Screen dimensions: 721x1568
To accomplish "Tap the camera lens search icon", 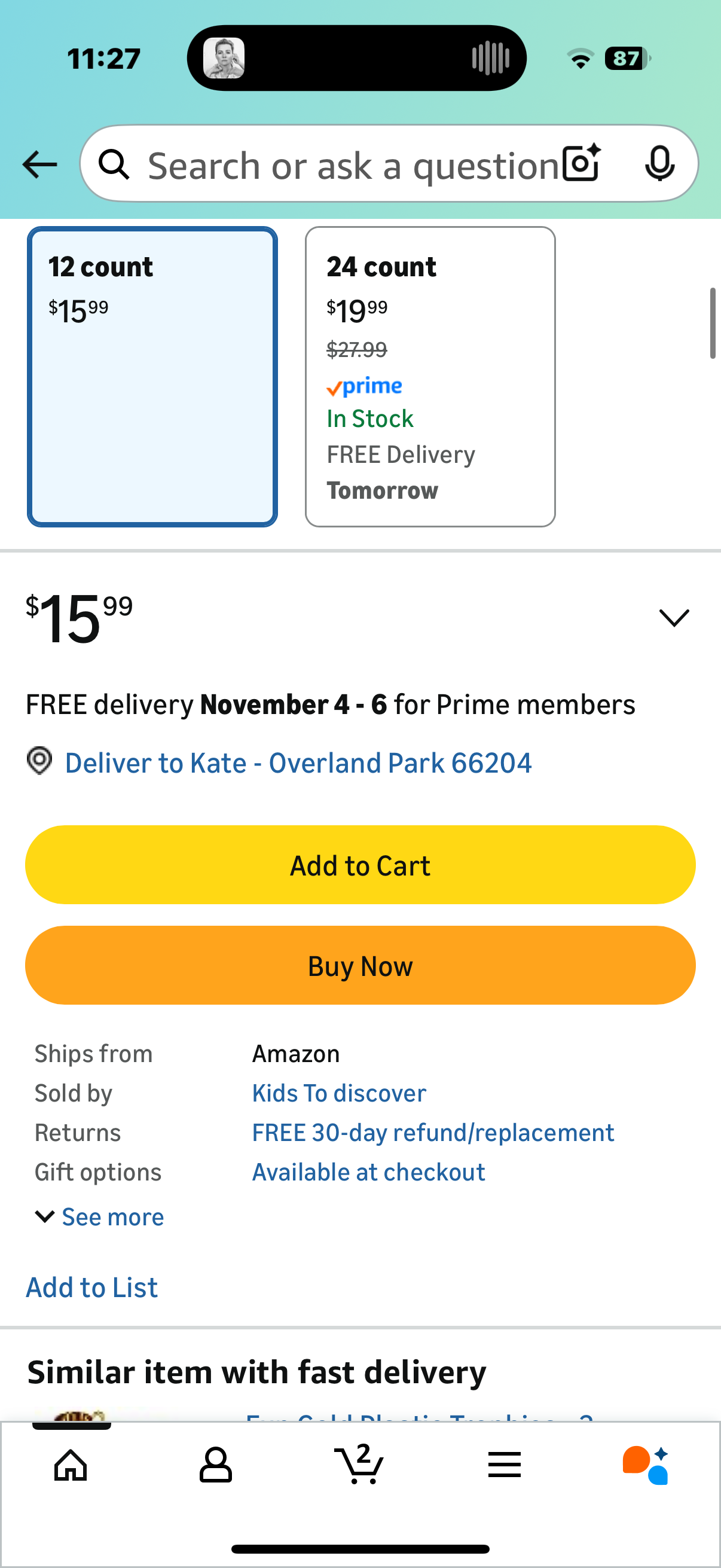I will 581,163.
